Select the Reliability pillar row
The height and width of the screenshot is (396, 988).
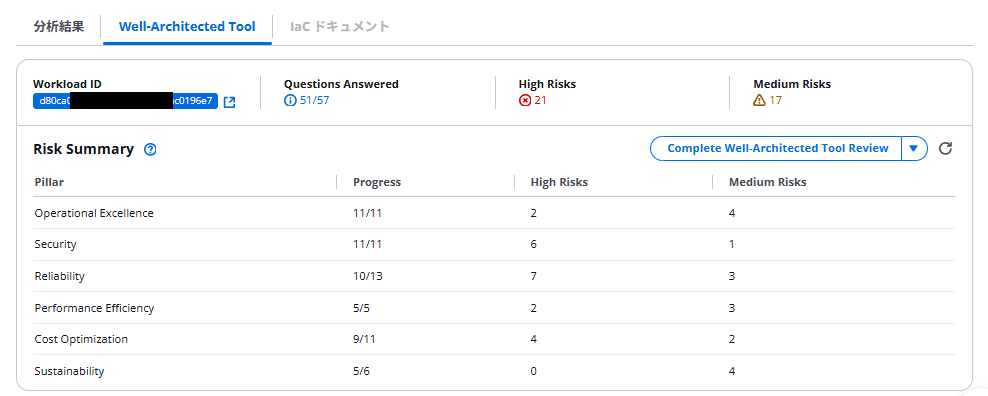(x=495, y=276)
